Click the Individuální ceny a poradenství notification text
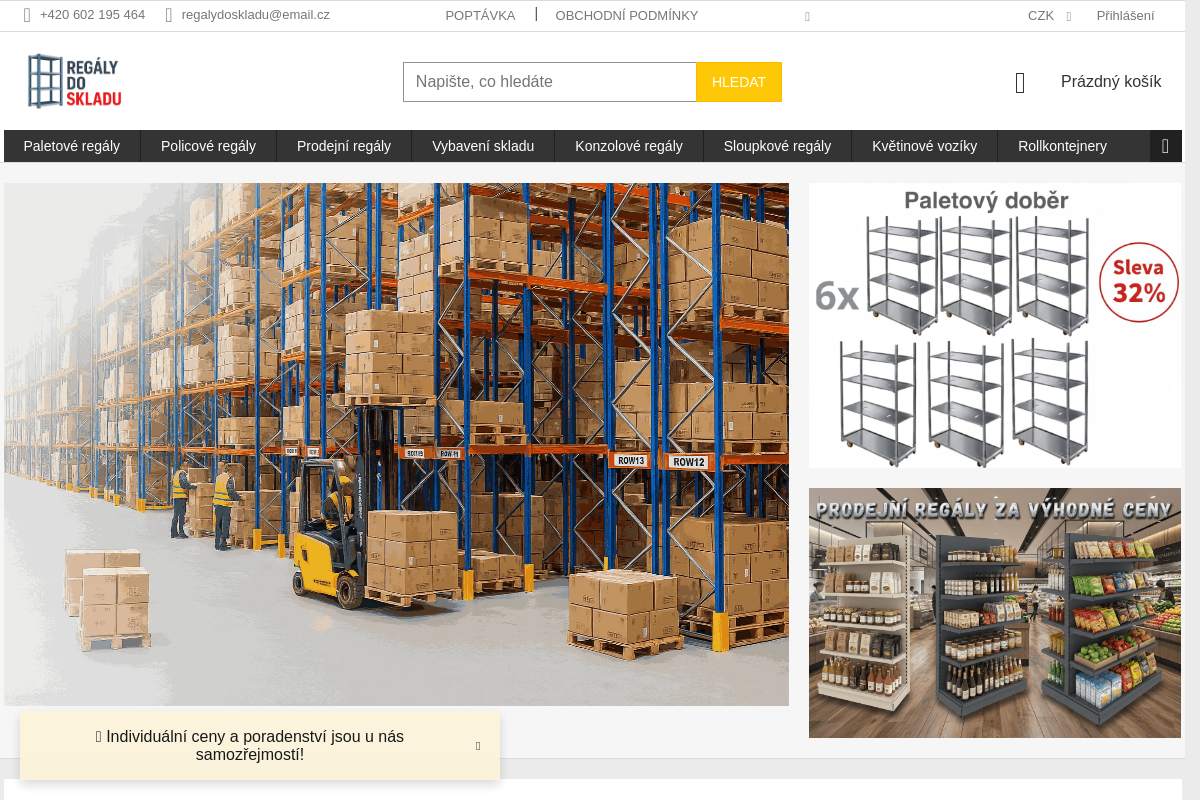1200x800 pixels. 250,746
